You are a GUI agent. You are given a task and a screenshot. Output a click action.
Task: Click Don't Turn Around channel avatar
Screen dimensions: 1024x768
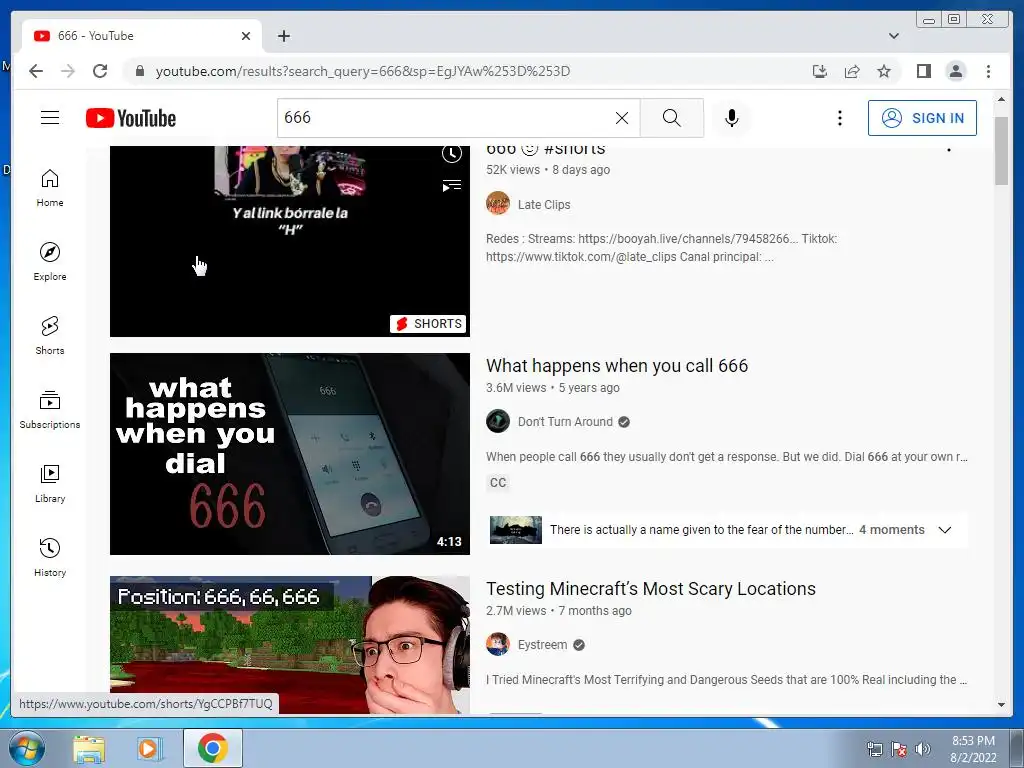(x=498, y=421)
